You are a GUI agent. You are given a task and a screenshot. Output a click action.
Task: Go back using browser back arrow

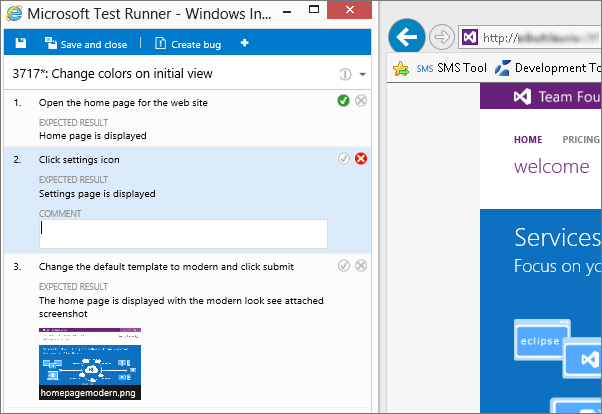(405, 38)
